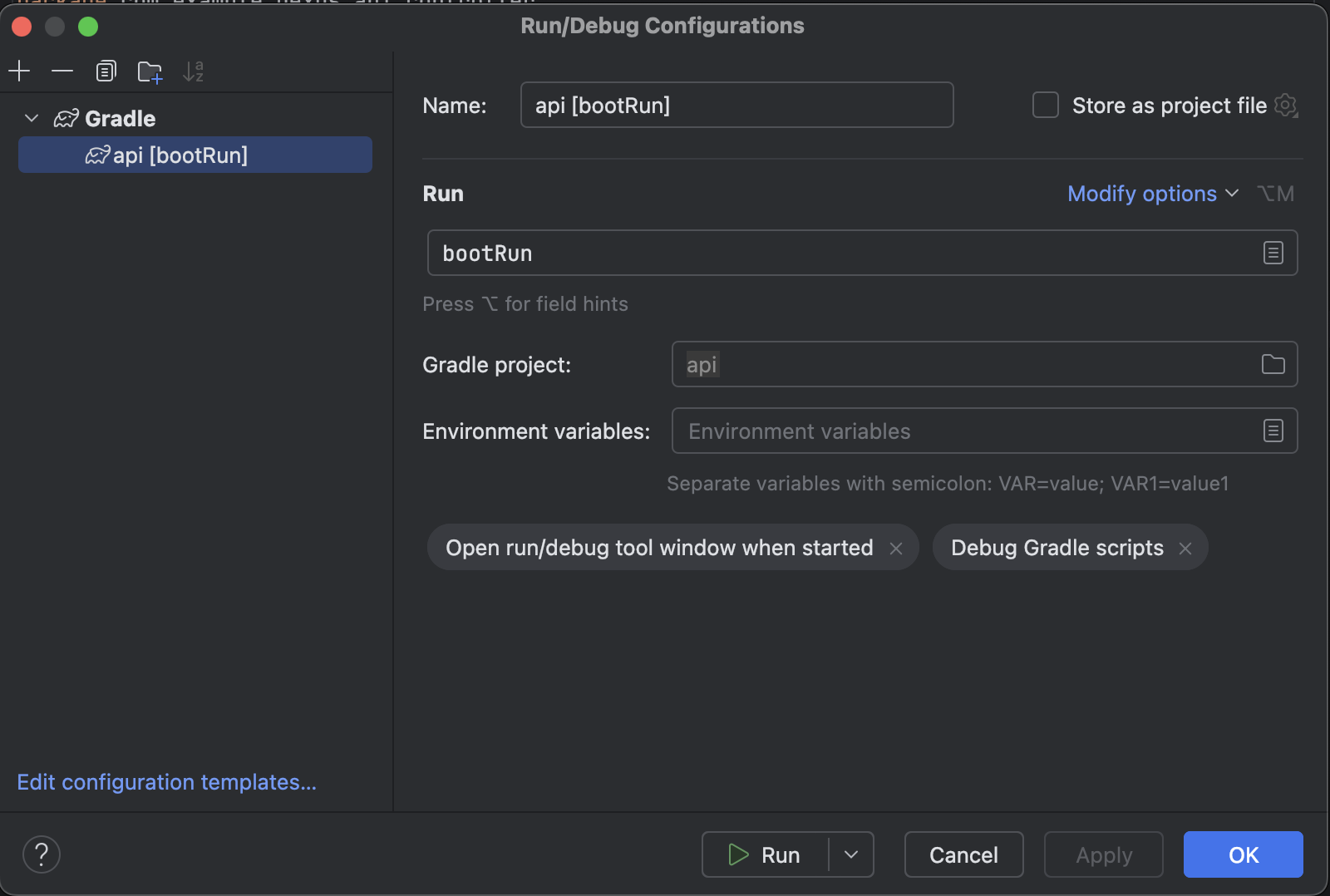Click the Name text field
The width and height of the screenshot is (1330, 896).
(736, 105)
